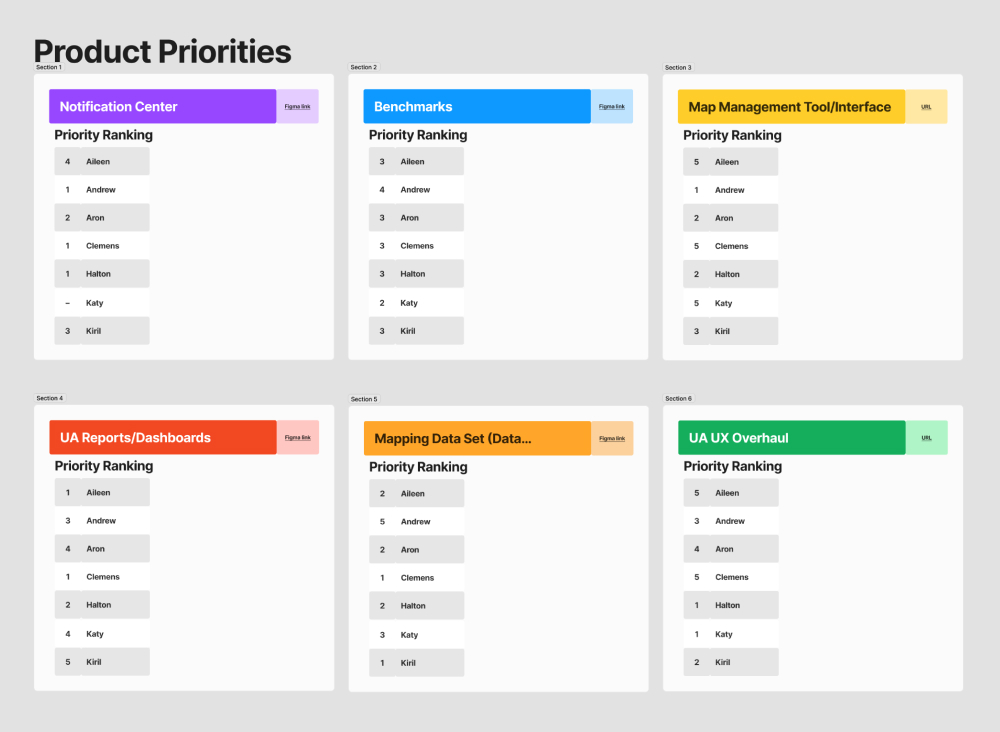Viewport: 1000px width, 732px height.
Task: Click Aileen's ranking cell in Map Management
Action: [697, 162]
